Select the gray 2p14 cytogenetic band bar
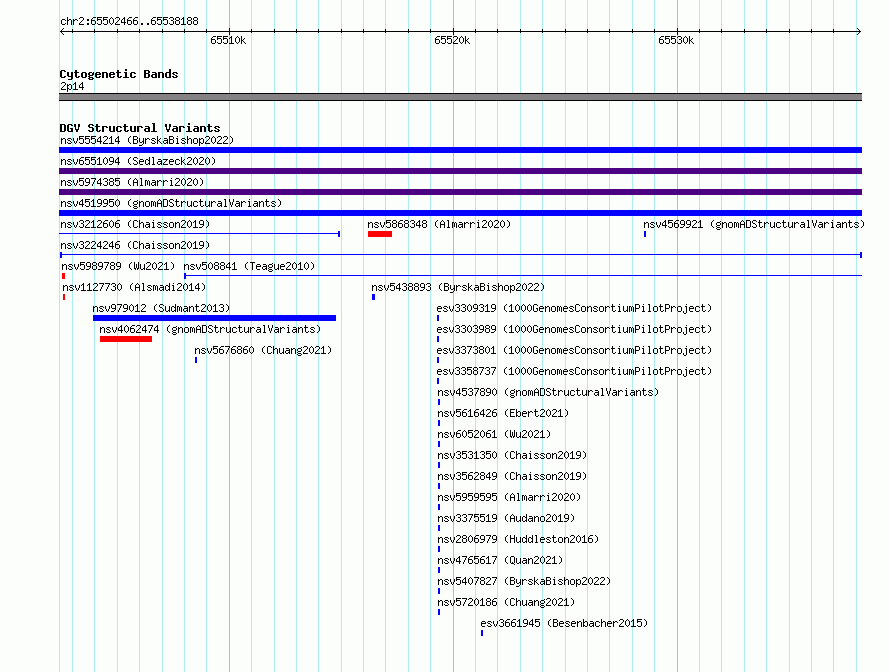The width and height of the screenshot is (890, 672). tap(460, 97)
